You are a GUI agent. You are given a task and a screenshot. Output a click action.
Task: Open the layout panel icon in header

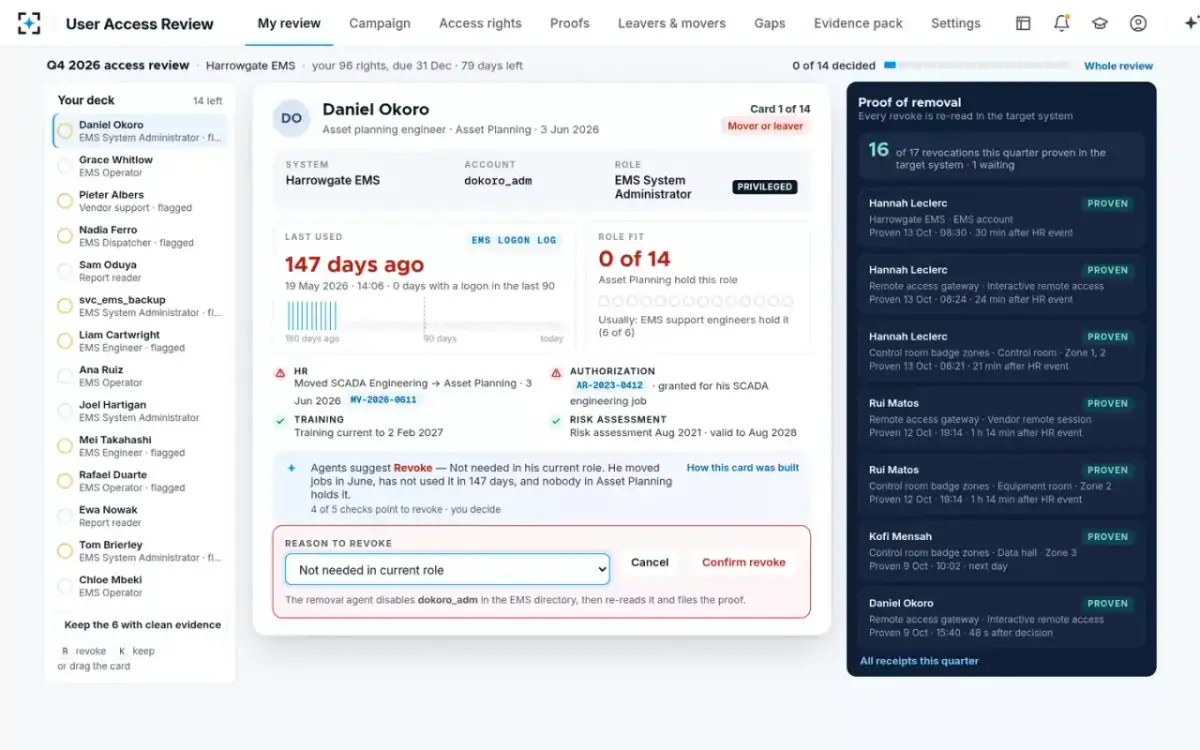point(1023,23)
